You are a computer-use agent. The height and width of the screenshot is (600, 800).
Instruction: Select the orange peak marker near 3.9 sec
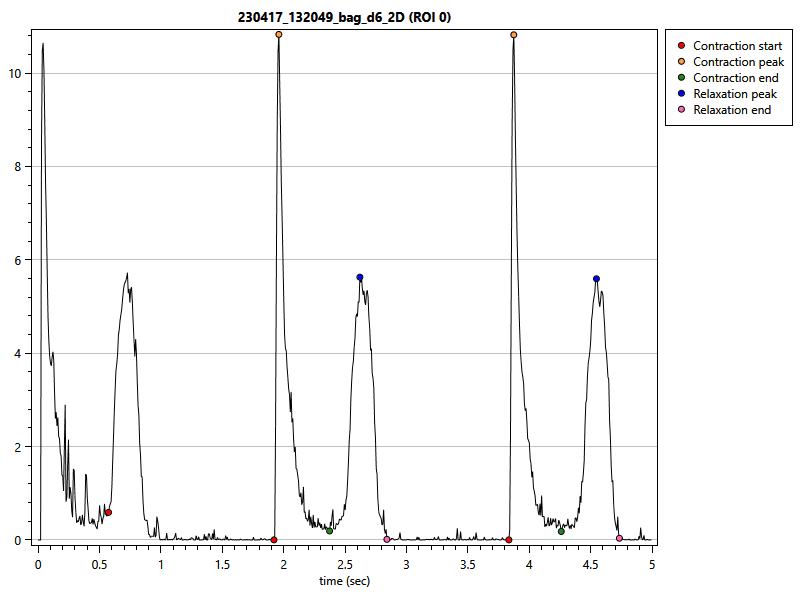pyautogui.click(x=514, y=34)
